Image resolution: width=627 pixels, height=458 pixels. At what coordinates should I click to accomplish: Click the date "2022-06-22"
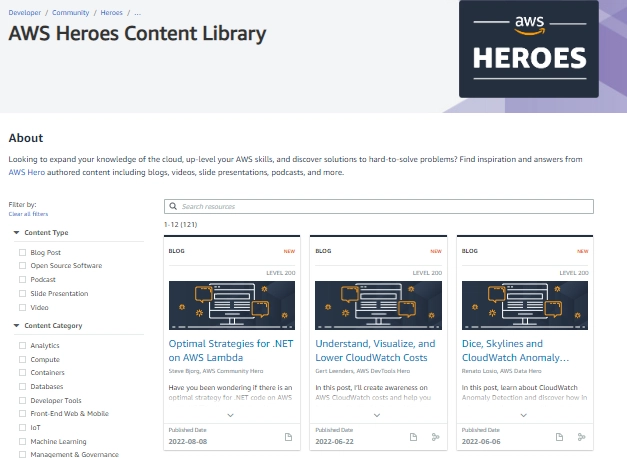pos(334,442)
